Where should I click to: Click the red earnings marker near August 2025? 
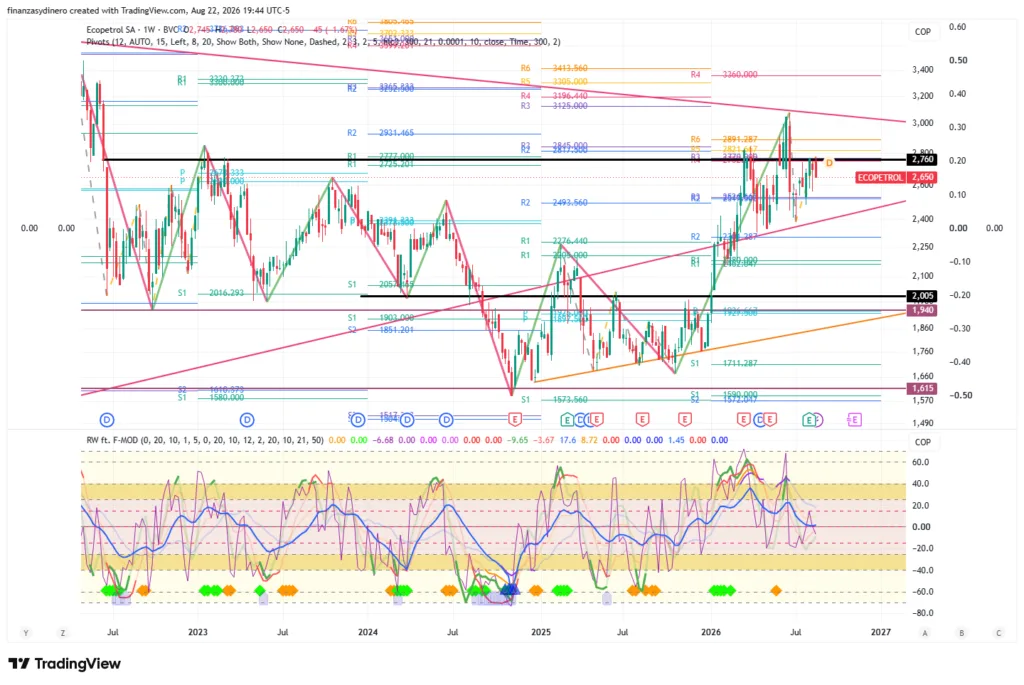pyautogui.click(x=642, y=419)
